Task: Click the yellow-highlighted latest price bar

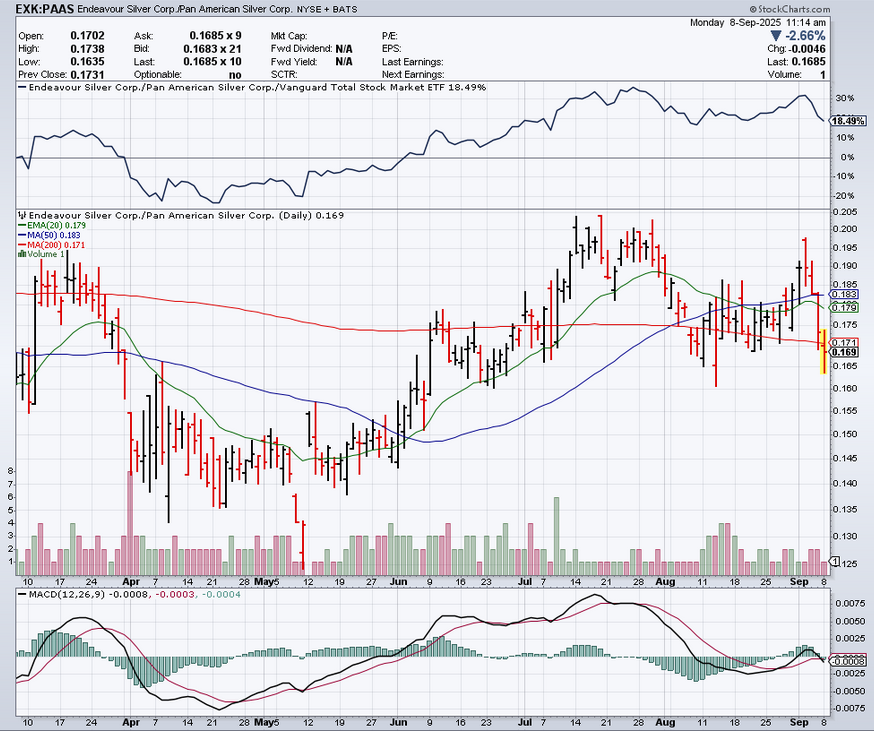Action: [x=824, y=351]
